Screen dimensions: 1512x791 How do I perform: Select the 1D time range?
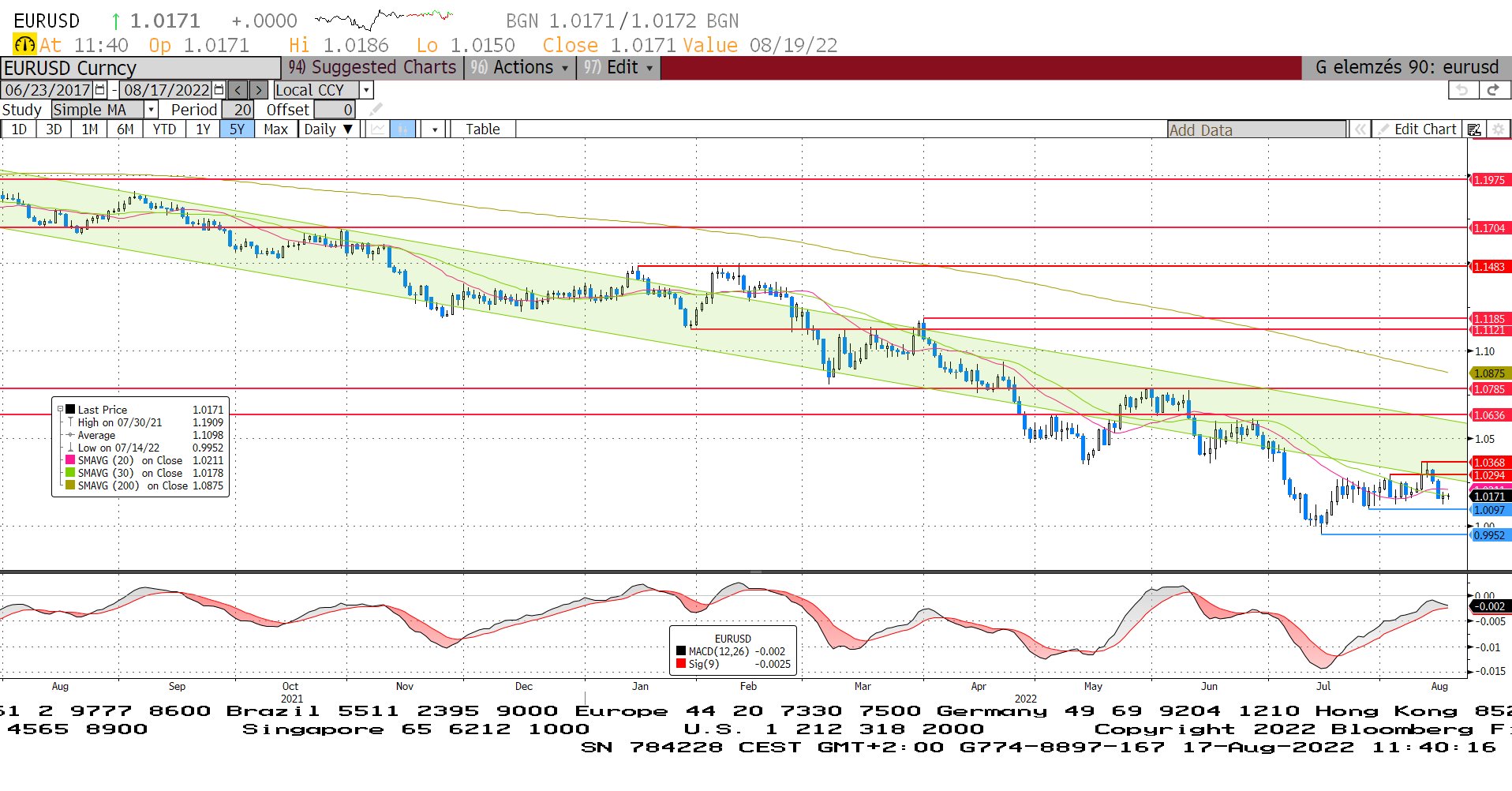pos(19,129)
